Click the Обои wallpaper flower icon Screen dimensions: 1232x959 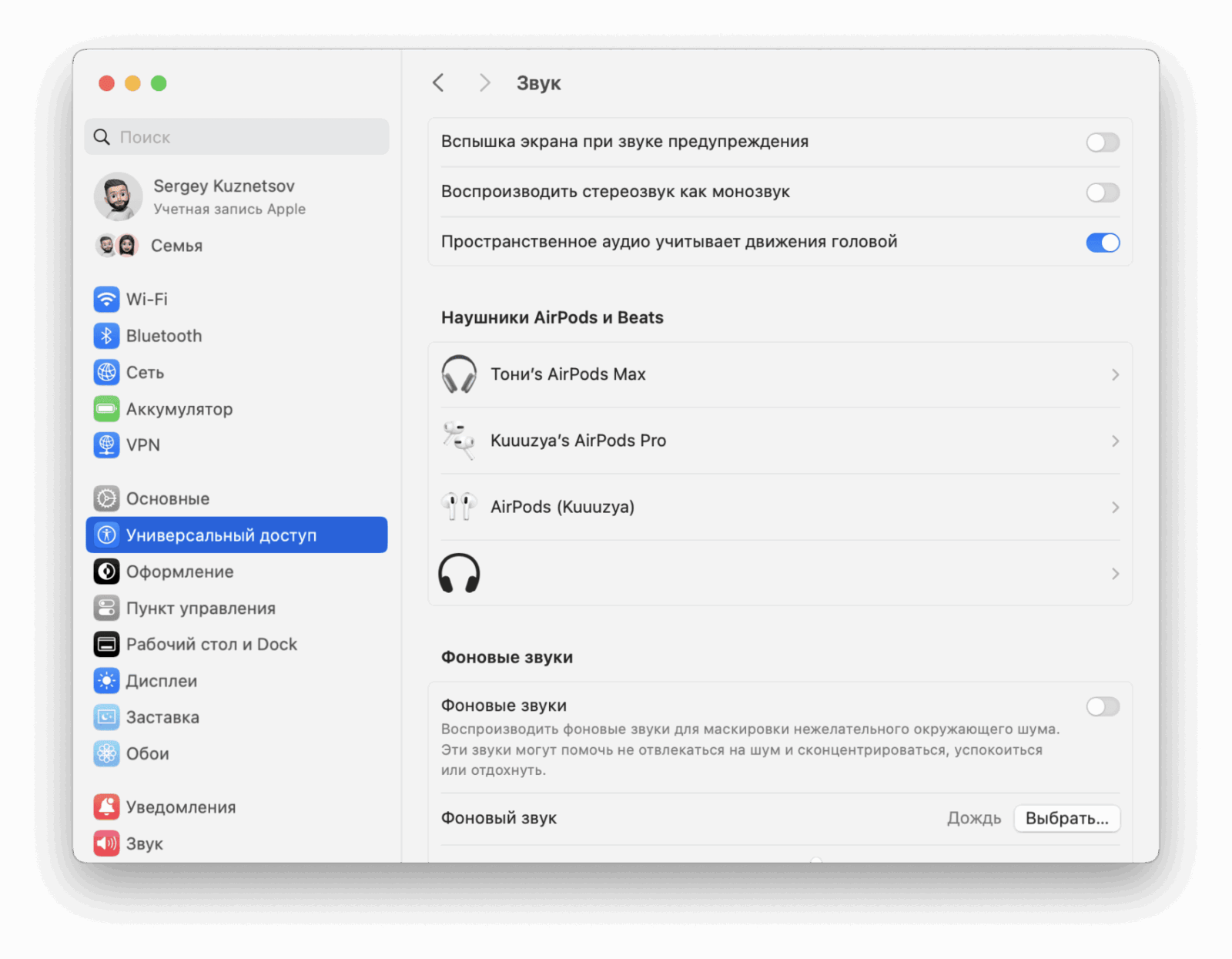[106, 753]
